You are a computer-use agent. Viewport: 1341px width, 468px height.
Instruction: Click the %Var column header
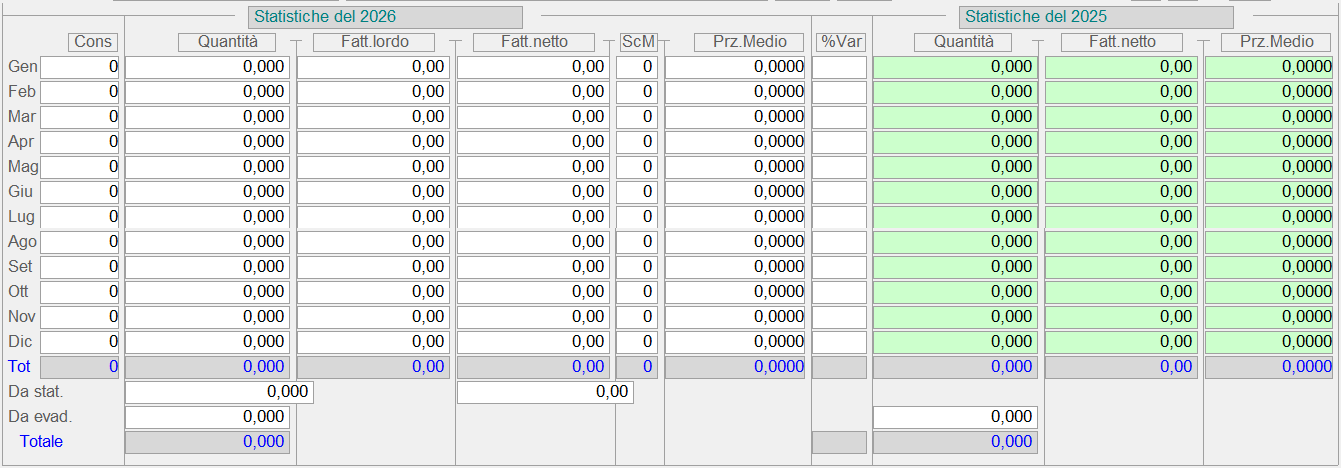pos(840,42)
